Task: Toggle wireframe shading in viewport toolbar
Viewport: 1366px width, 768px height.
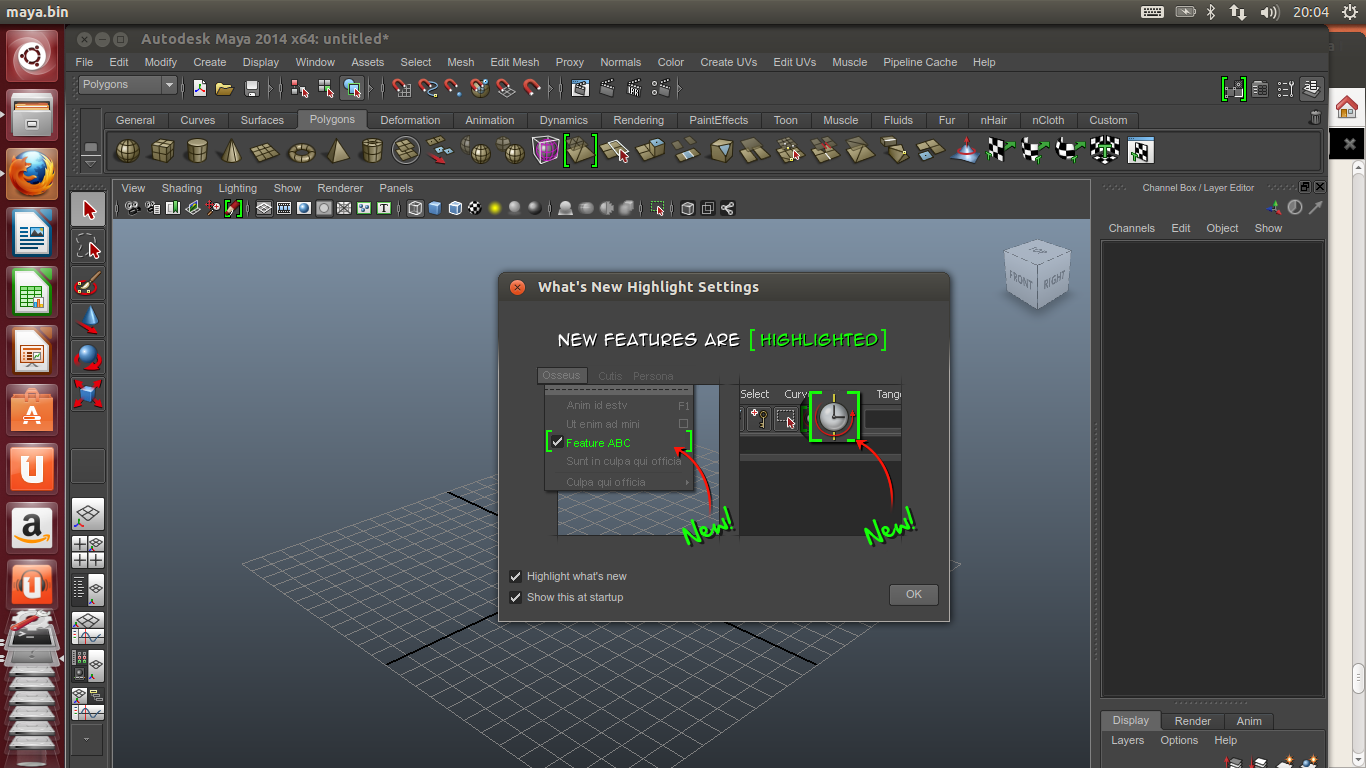Action: [x=415, y=208]
